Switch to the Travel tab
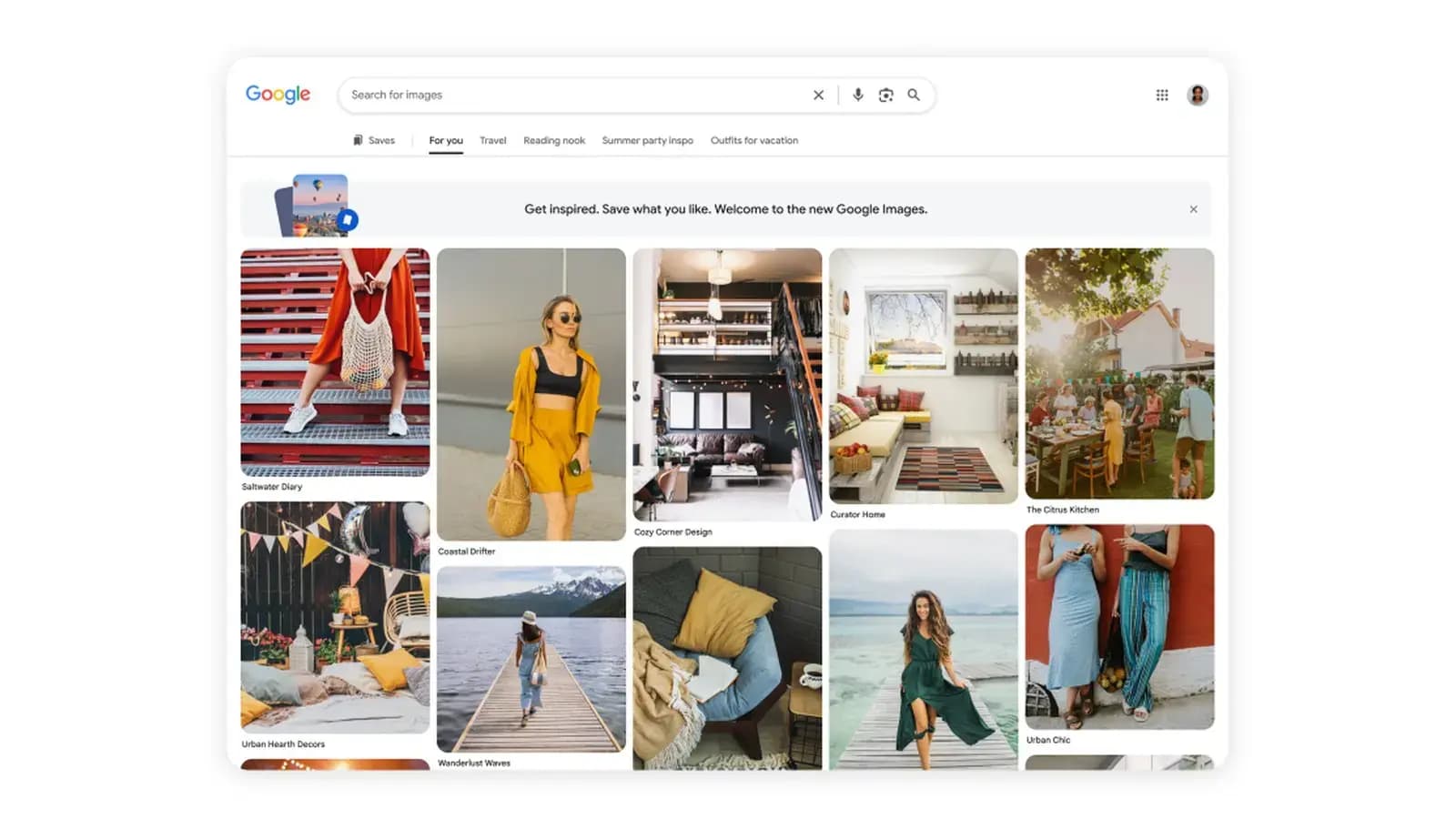 tap(492, 140)
